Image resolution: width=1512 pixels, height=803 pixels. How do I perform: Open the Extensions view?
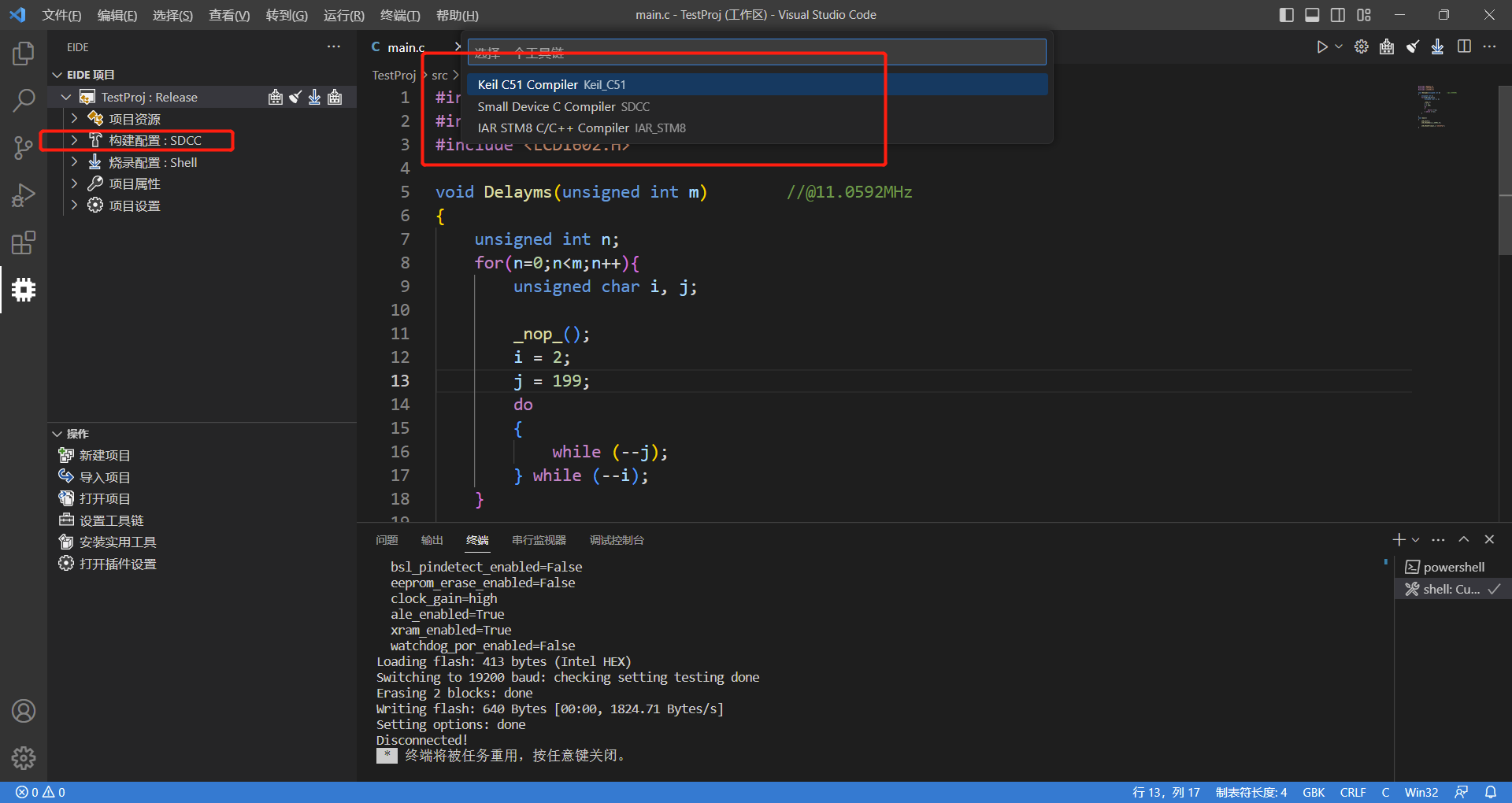coord(24,242)
